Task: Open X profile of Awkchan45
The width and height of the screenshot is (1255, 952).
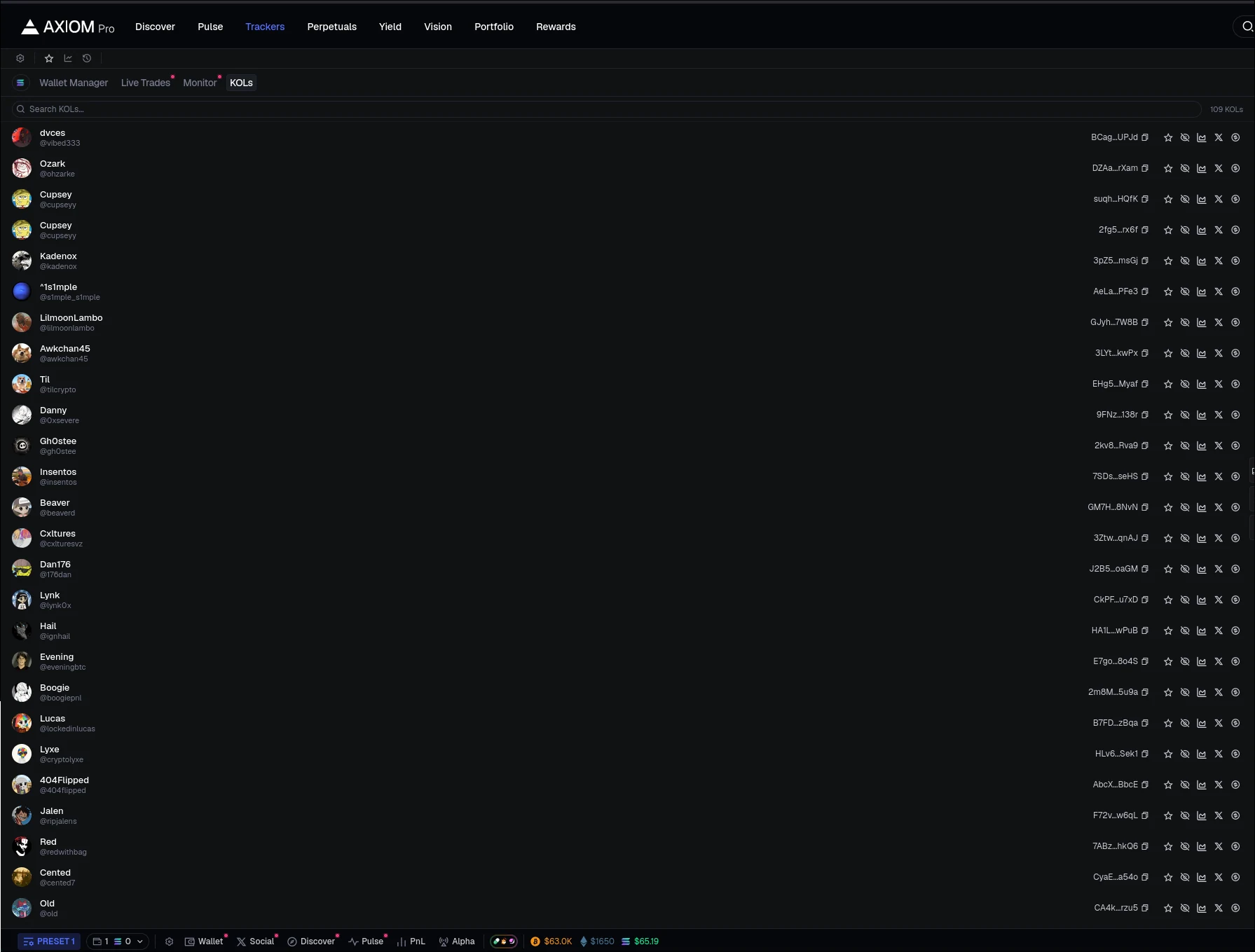Action: pos(1219,353)
